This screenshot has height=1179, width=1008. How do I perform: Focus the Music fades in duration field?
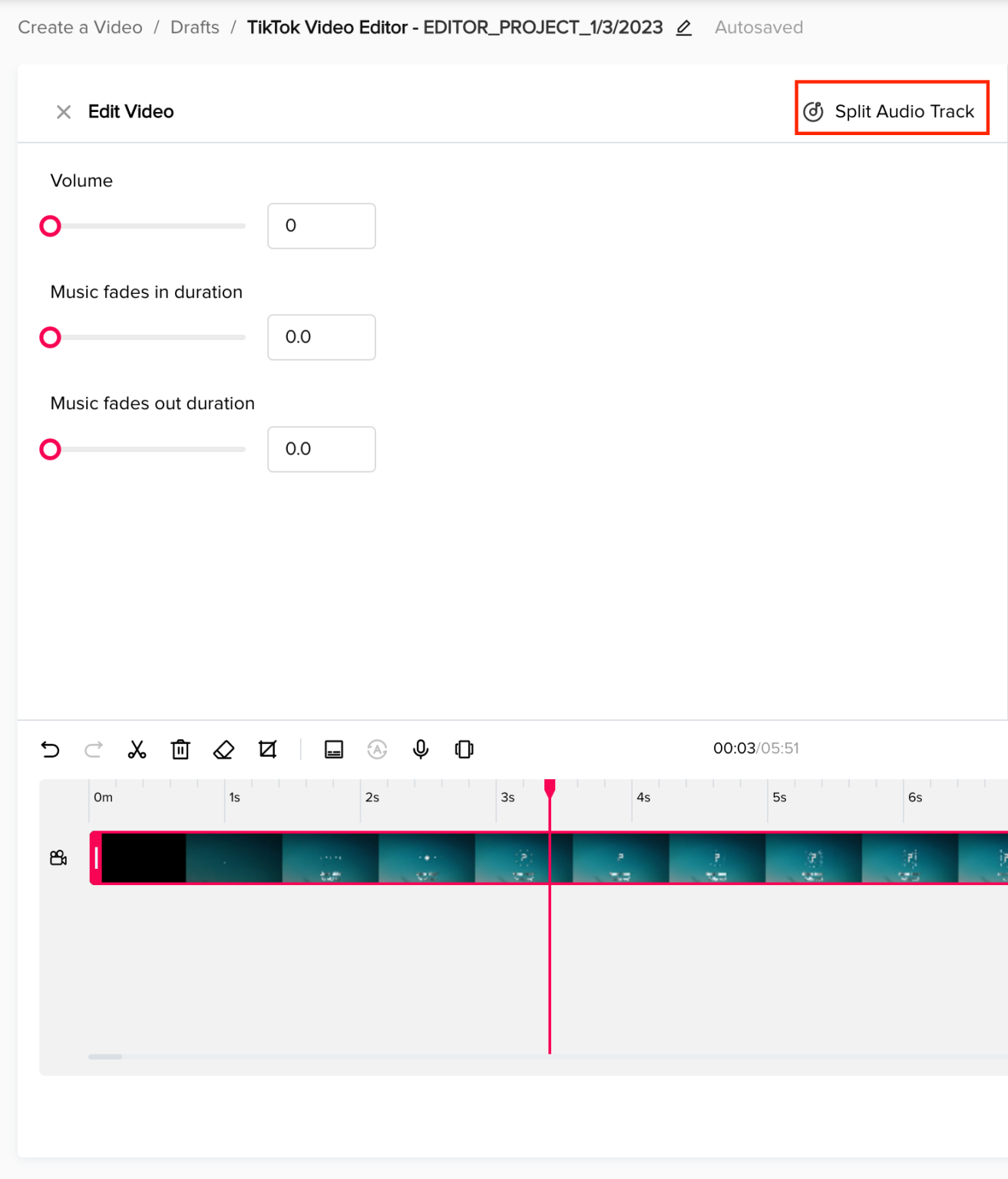point(322,337)
